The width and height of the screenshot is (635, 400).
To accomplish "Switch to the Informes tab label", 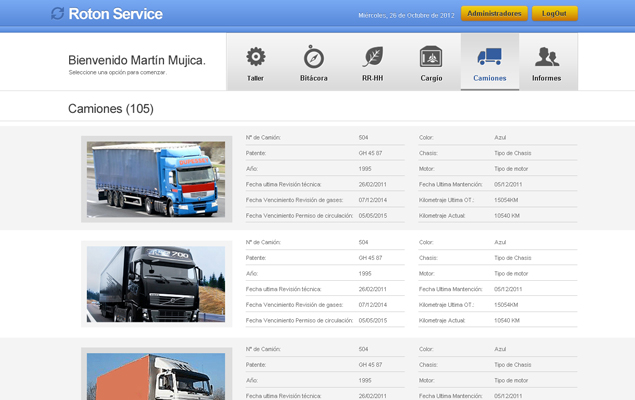I will pyautogui.click(x=547, y=78).
